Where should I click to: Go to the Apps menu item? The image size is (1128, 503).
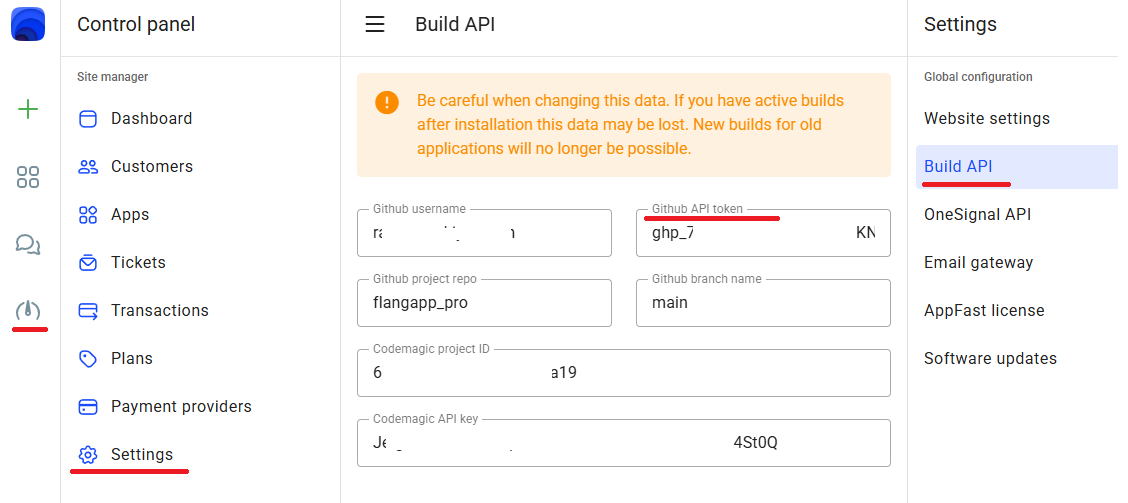pos(129,215)
